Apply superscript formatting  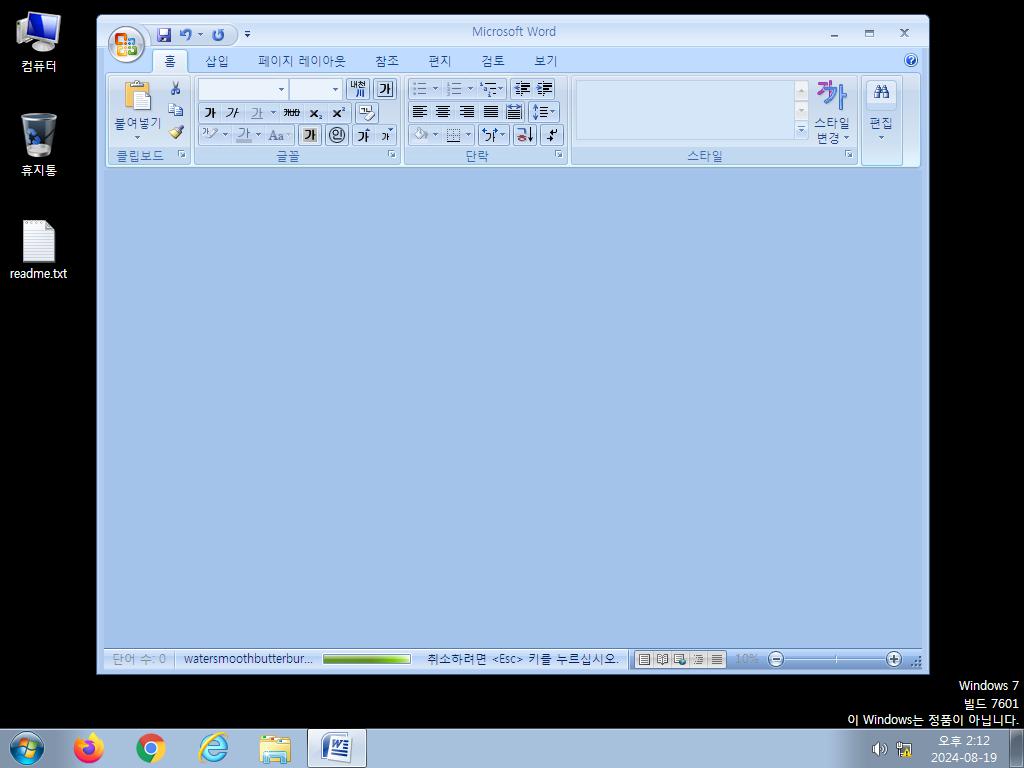(x=338, y=113)
